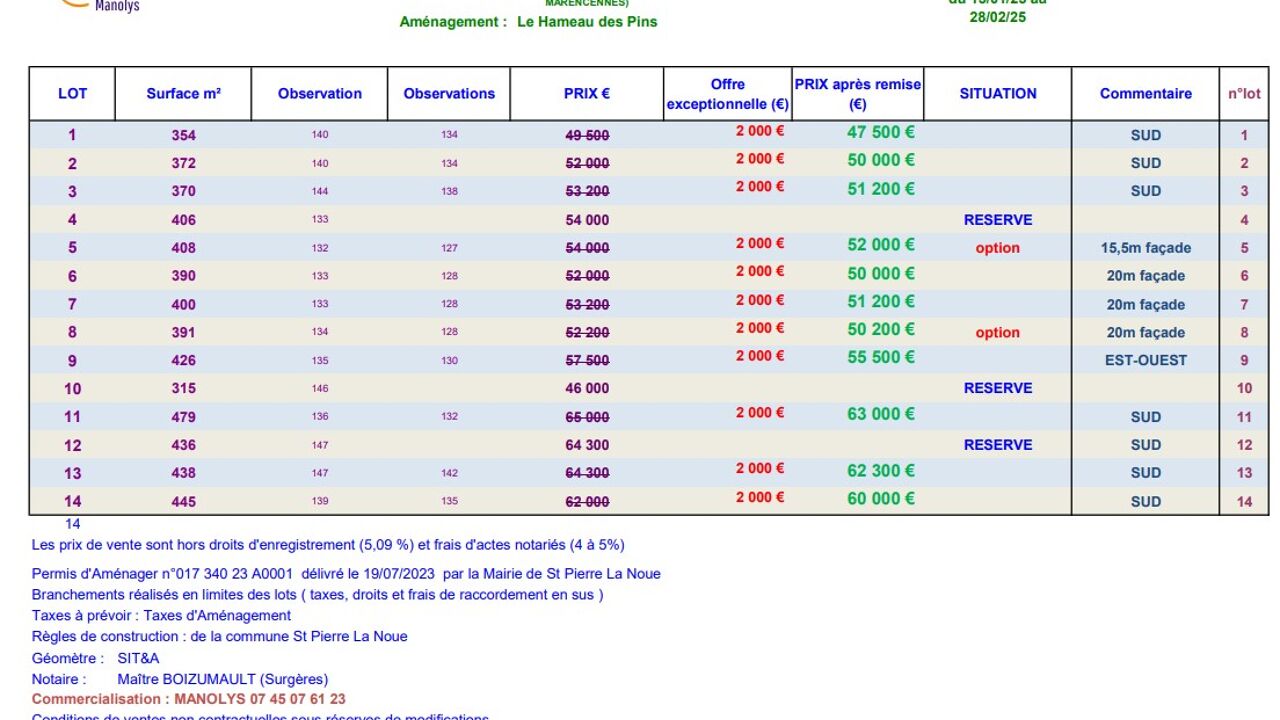This screenshot has width=1280, height=720.
Task: Select geometer name 'SIT&A'
Action: pos(138,658)
